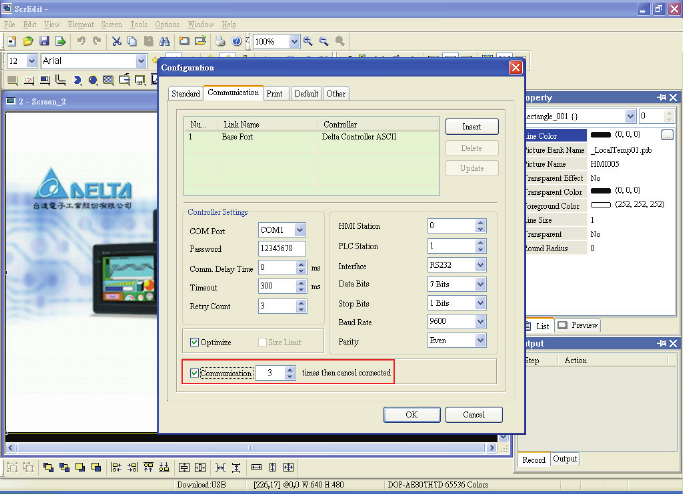Click the Cut scissors icon
Viewport: 683px width, 494px height.
(x=118, y=42)
